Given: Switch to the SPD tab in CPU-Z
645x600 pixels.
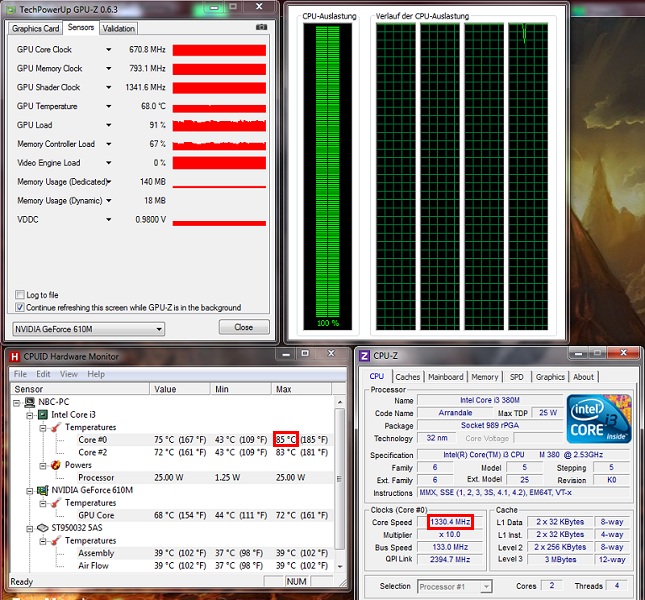Looking at the screenshot, I should 517,377.
